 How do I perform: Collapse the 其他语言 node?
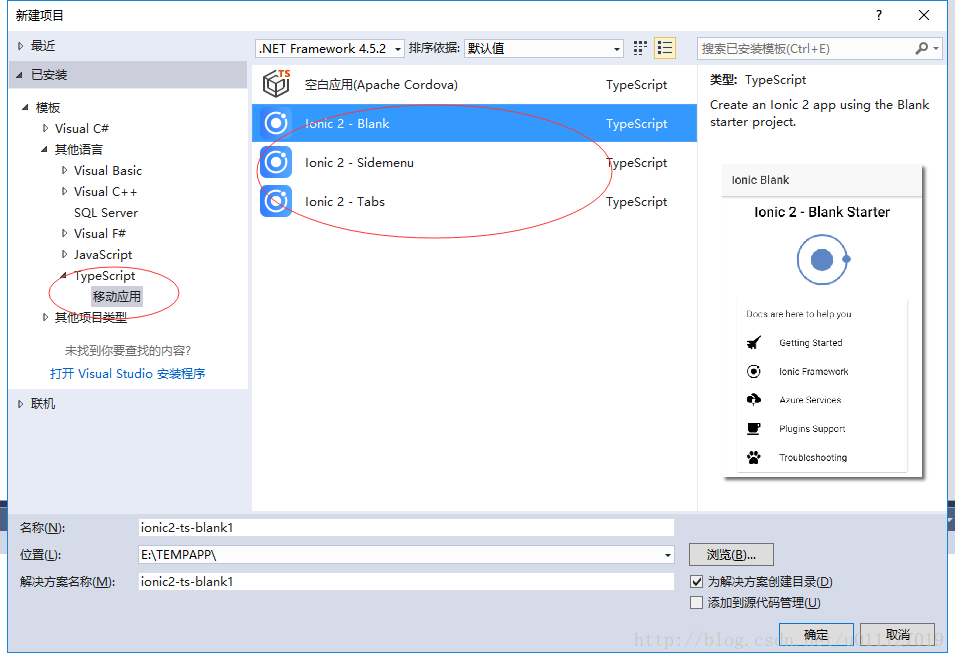click(x=44, y=149)
